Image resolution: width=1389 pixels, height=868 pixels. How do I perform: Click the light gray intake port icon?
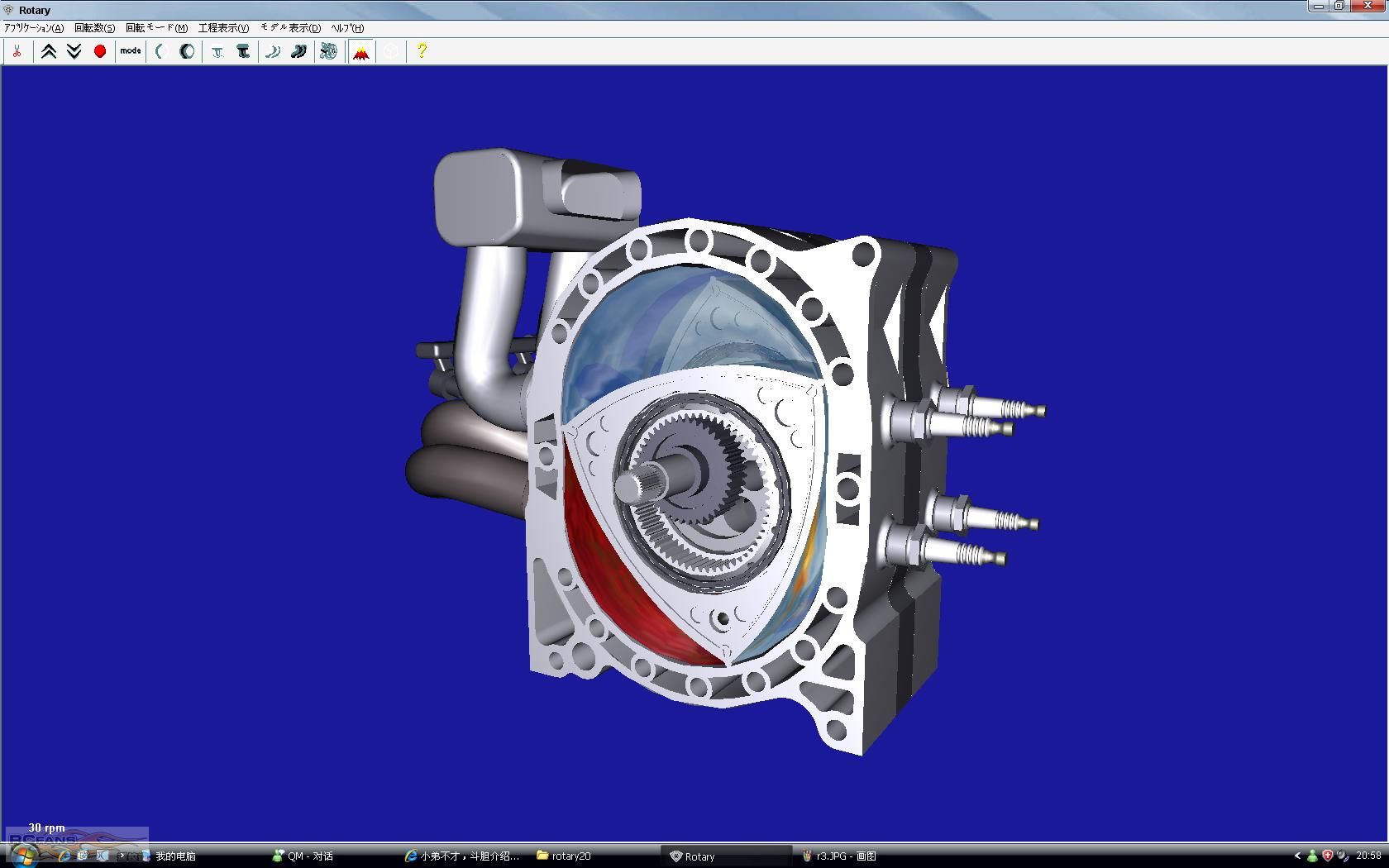click(217, 51)
